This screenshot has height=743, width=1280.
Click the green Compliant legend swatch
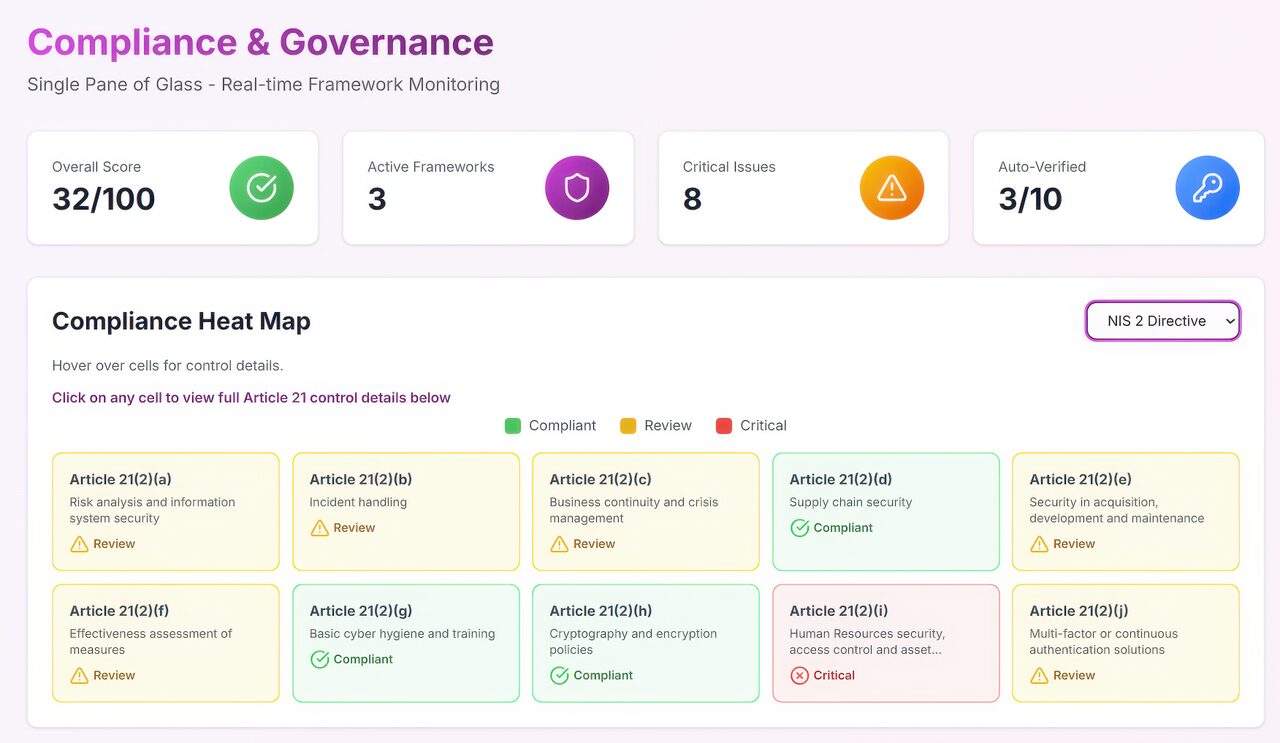tap(513, 425)
